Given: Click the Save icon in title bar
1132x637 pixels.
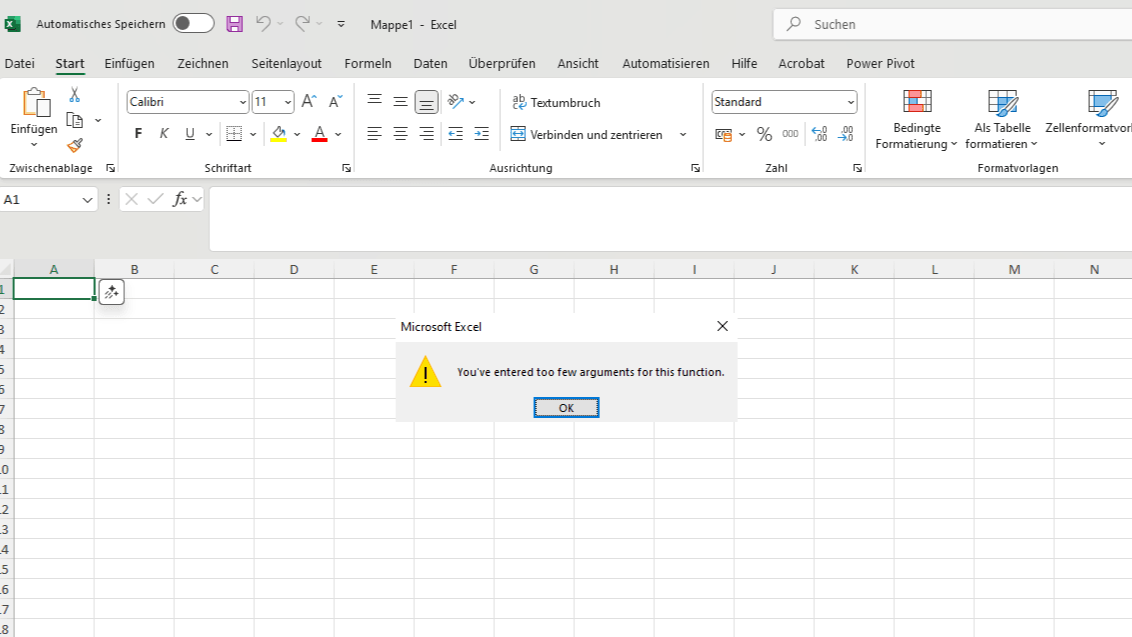Looking at the screenshot, I should [x=234, y=24].
